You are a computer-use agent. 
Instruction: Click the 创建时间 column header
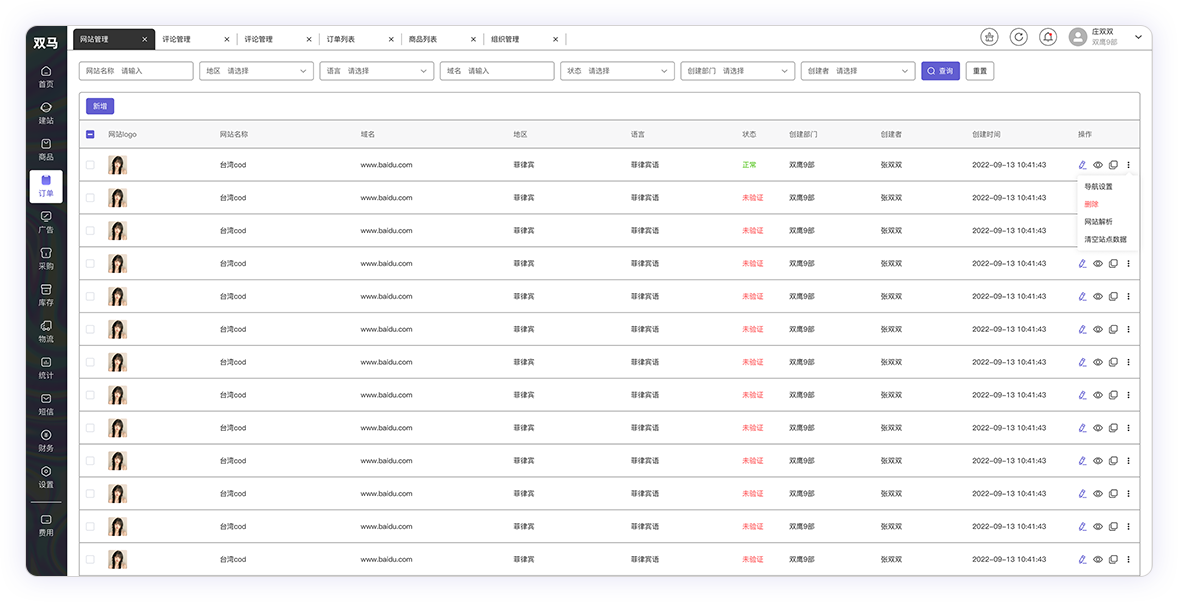click(x=986, y=135)
